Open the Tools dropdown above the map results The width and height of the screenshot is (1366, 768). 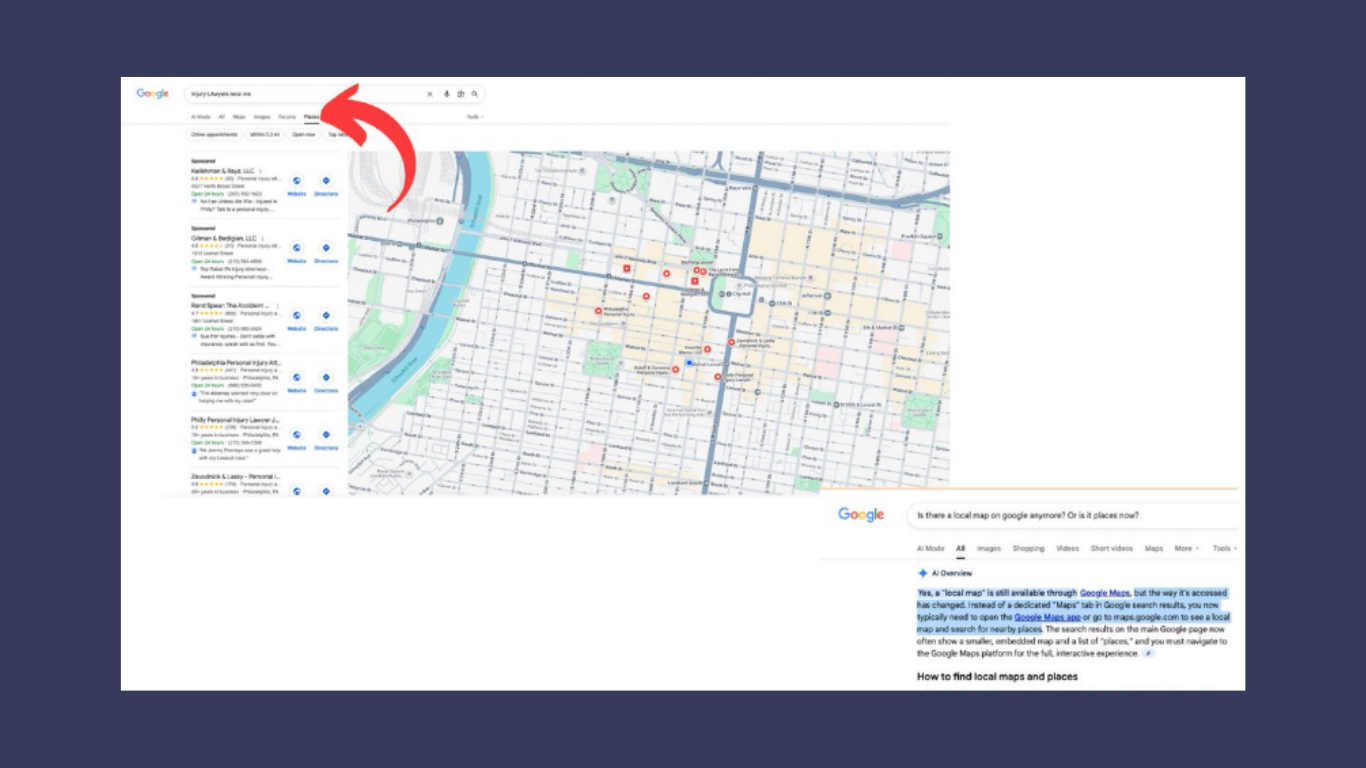click(474, 117)
